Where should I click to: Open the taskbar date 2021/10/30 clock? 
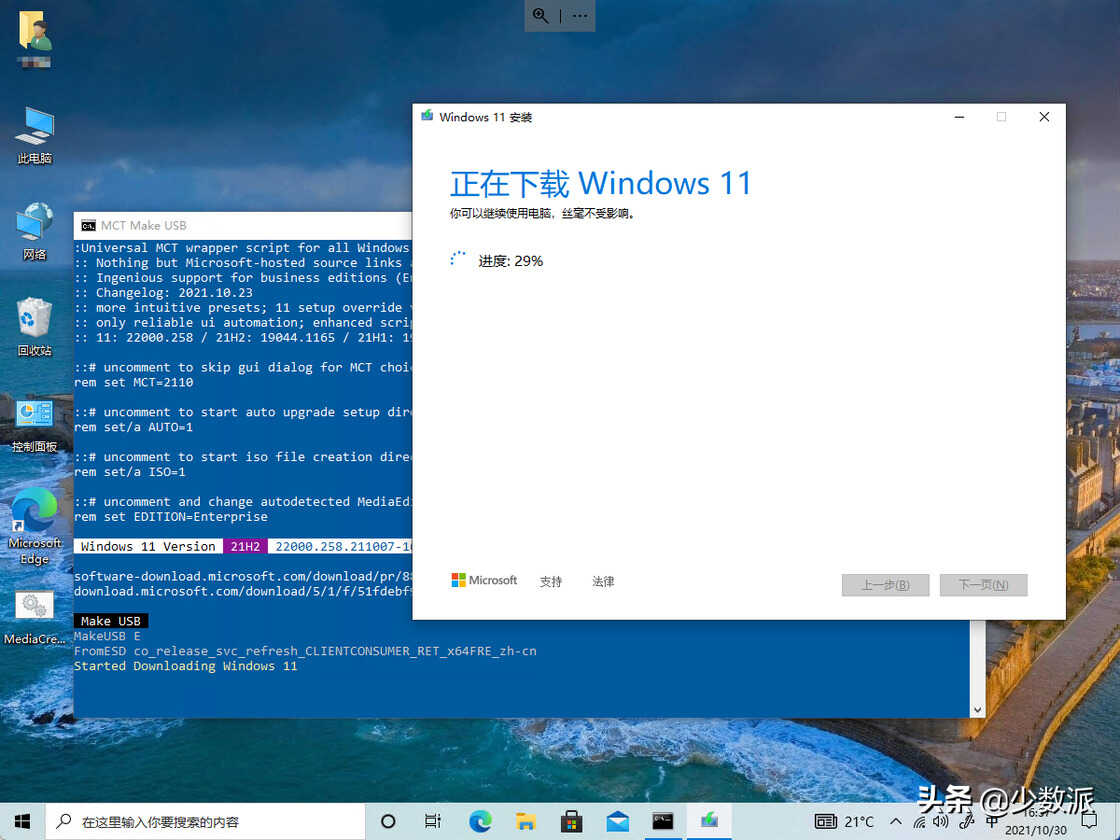tap(1036, 830)
